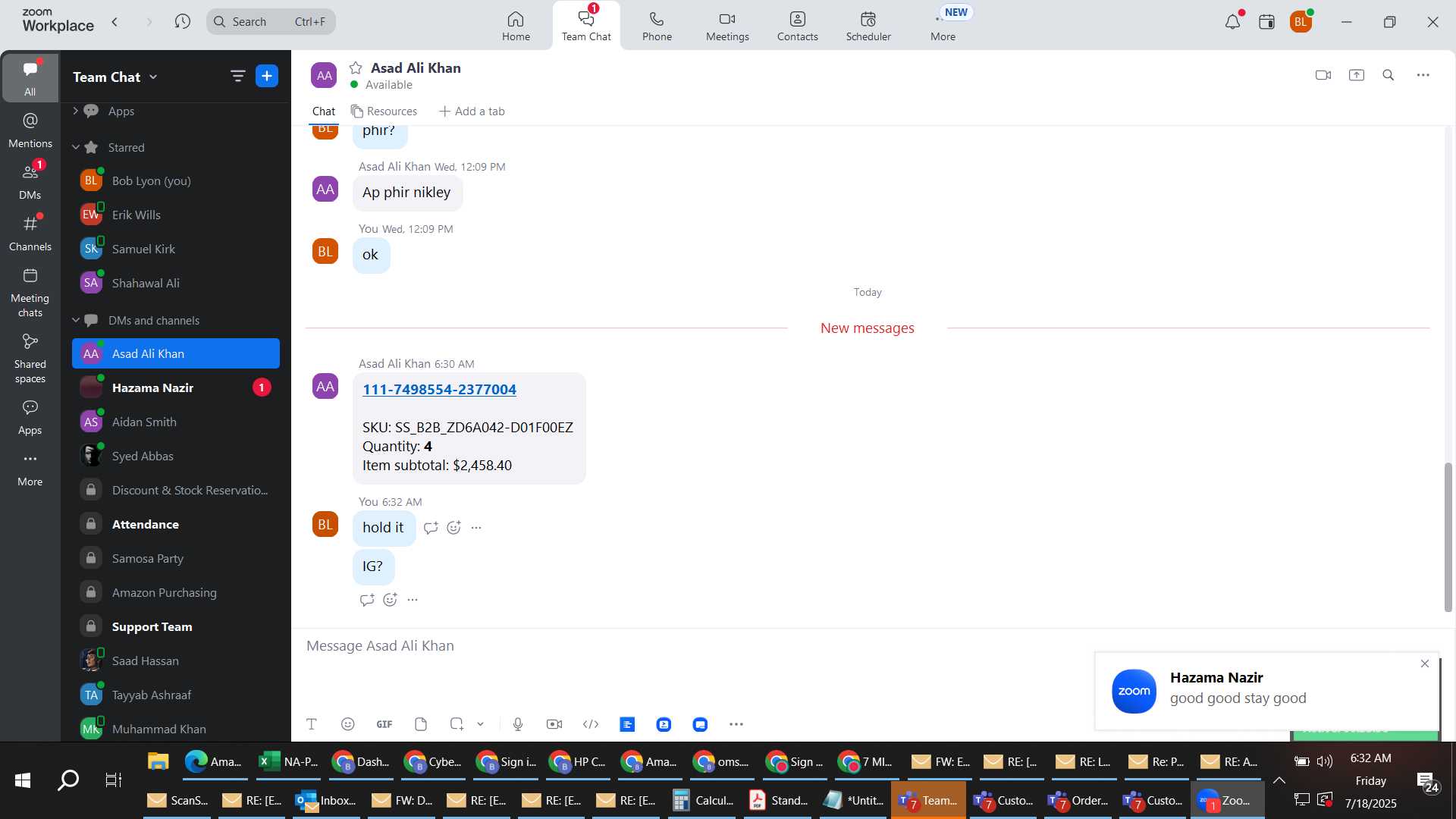1456x819 pixels.
Task: Open the Support Team channel
Action: click(176, 626)
